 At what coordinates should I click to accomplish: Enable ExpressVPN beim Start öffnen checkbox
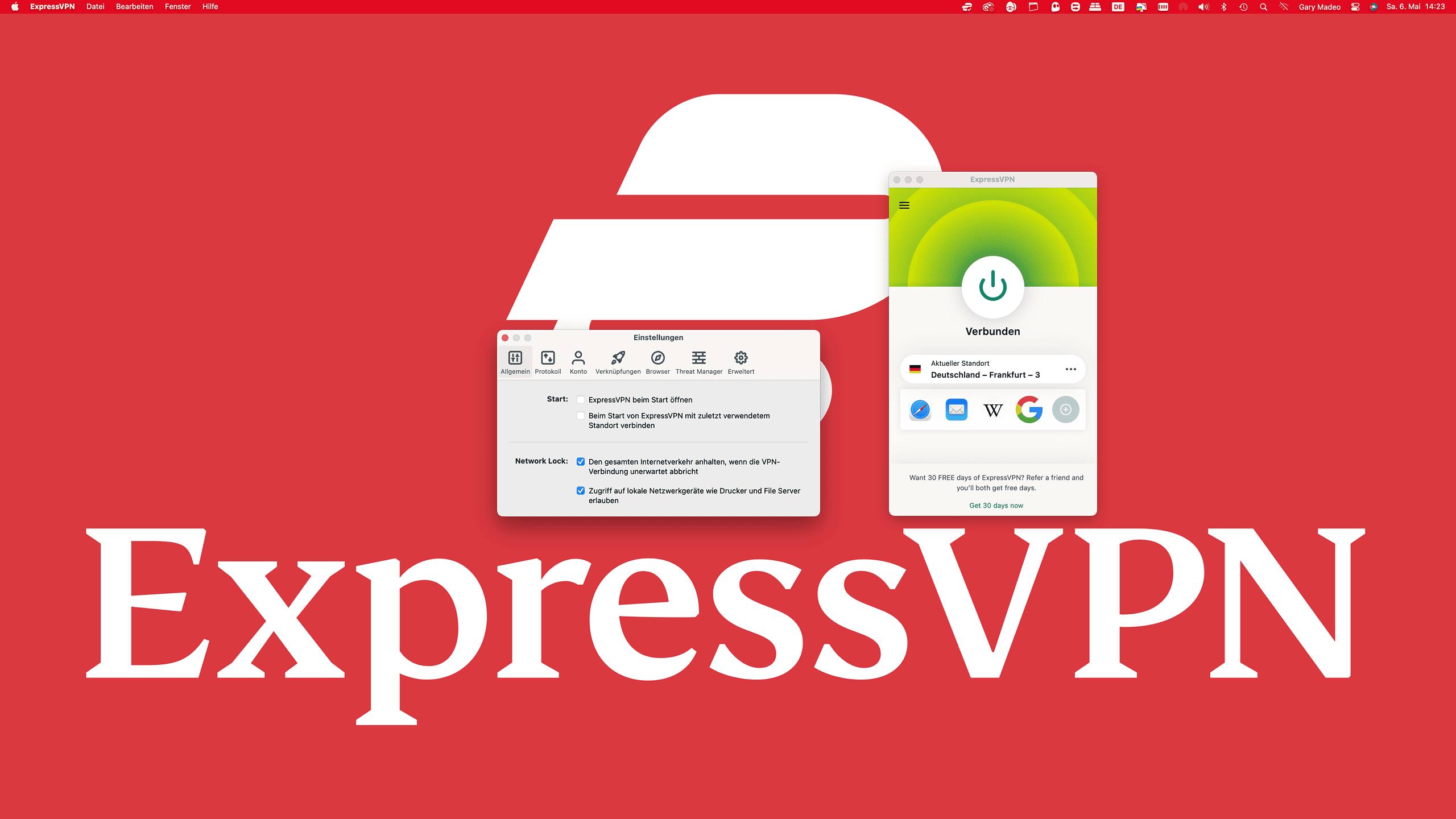coord(580,399)
